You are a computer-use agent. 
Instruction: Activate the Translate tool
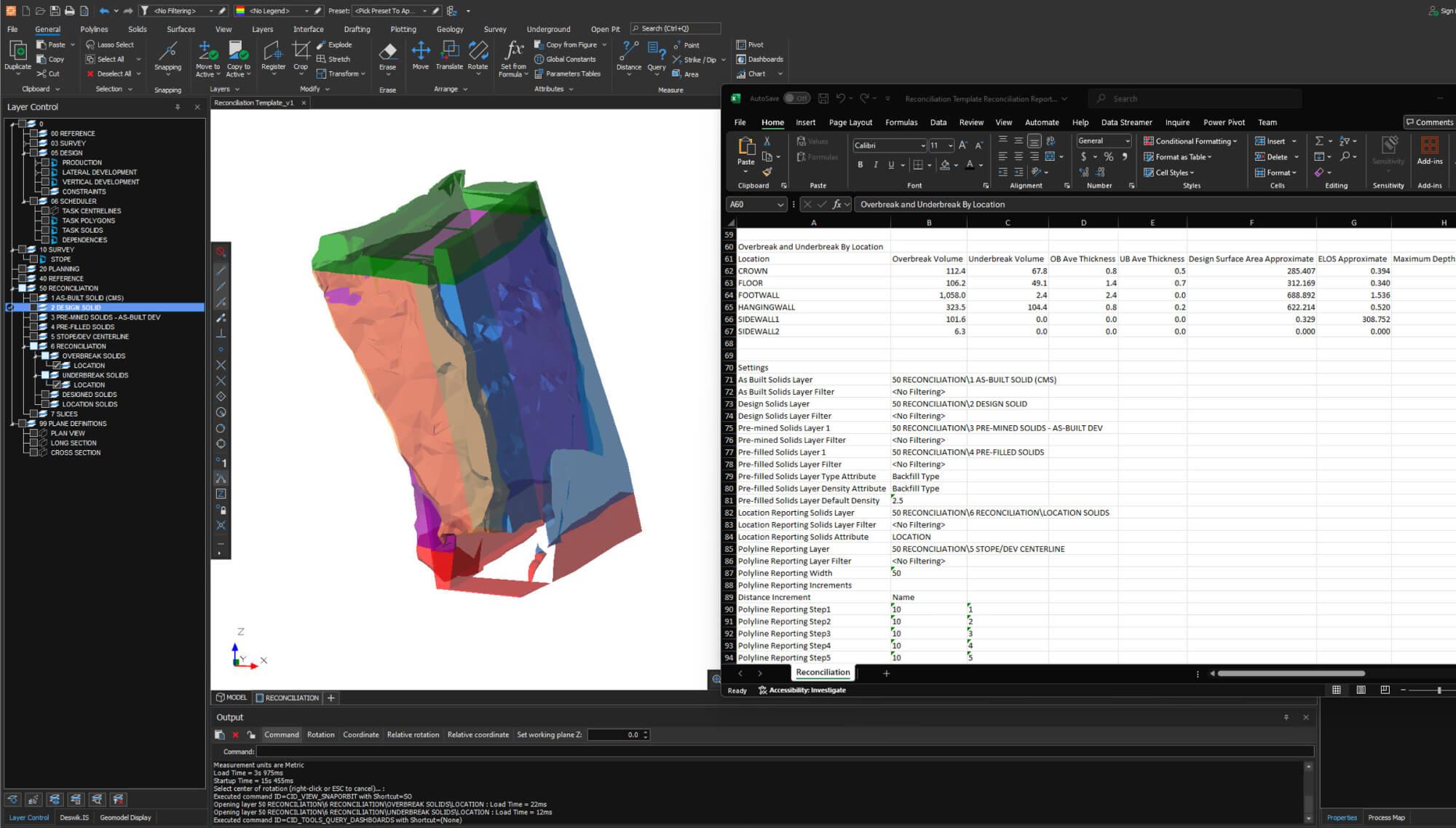coord(449,56)
